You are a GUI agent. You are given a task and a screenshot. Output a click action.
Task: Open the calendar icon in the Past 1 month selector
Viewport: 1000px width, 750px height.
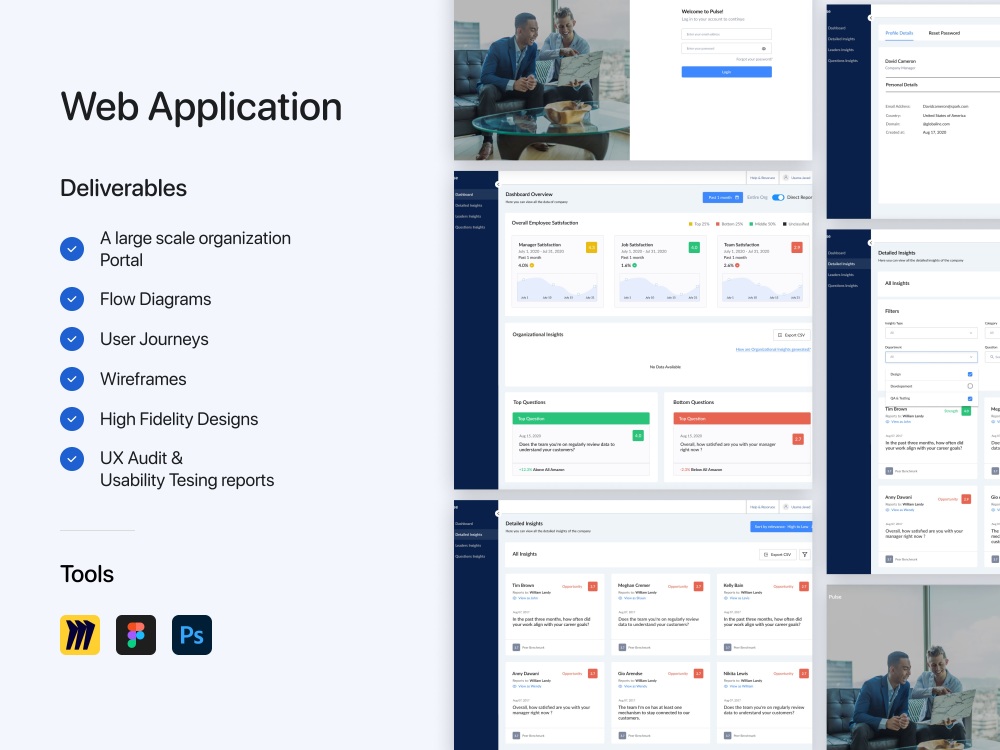tap(737, 198)
